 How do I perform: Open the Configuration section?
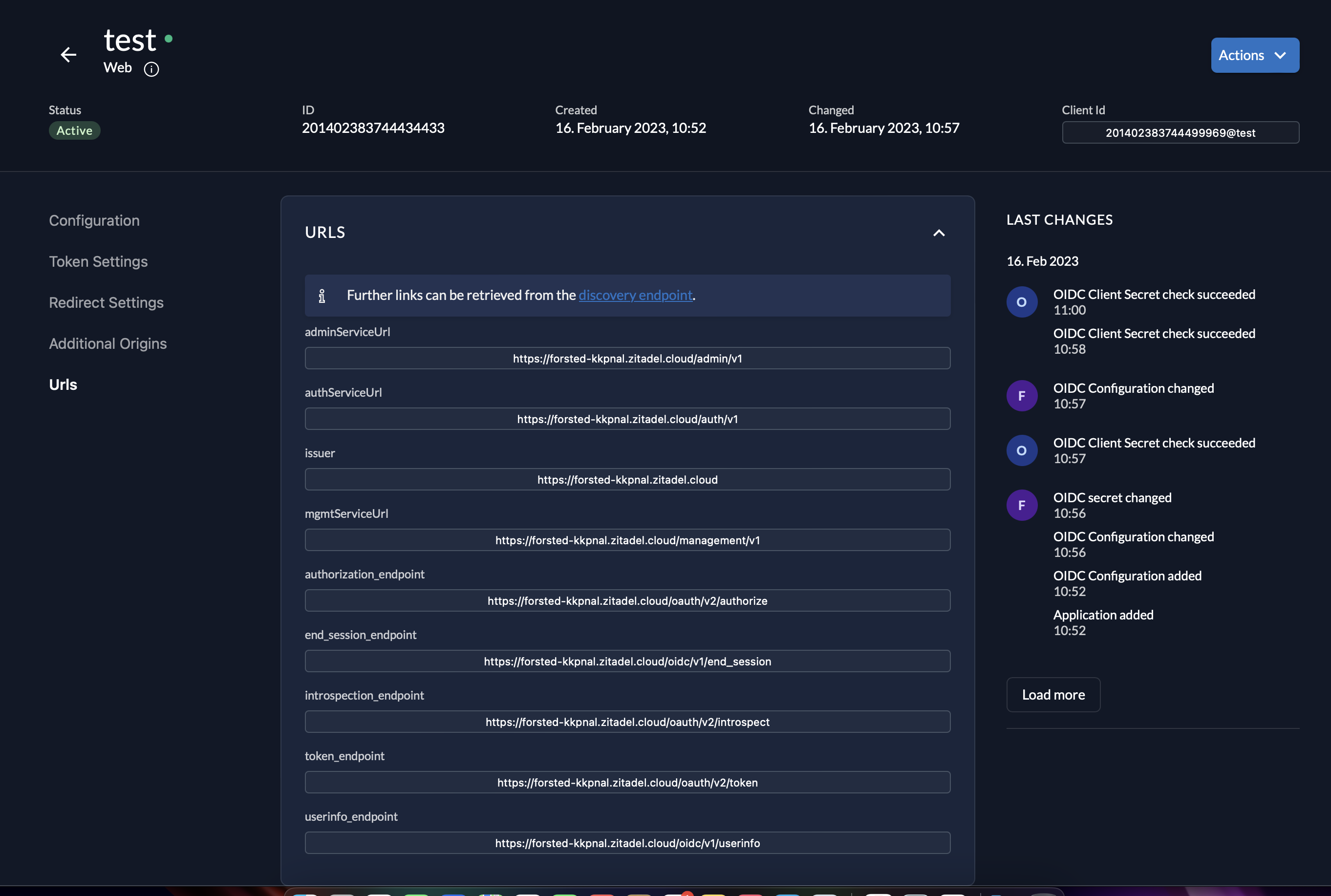pos(94,220)
